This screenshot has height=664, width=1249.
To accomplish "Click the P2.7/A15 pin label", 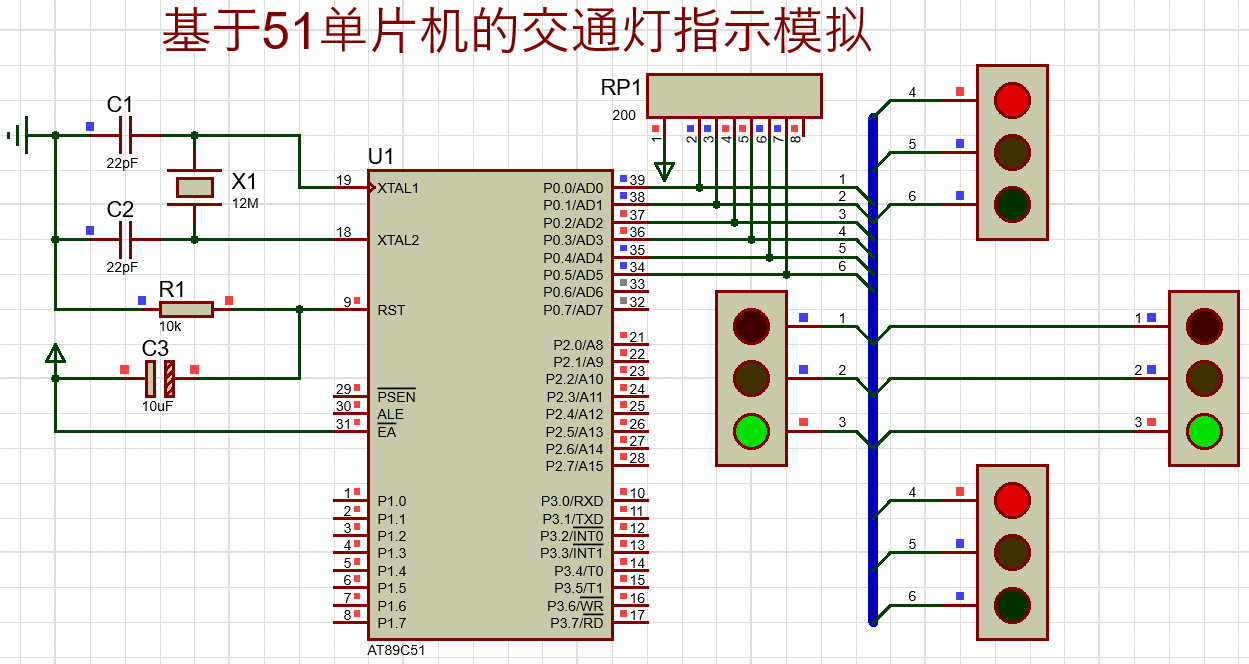I will coord(575,466).
